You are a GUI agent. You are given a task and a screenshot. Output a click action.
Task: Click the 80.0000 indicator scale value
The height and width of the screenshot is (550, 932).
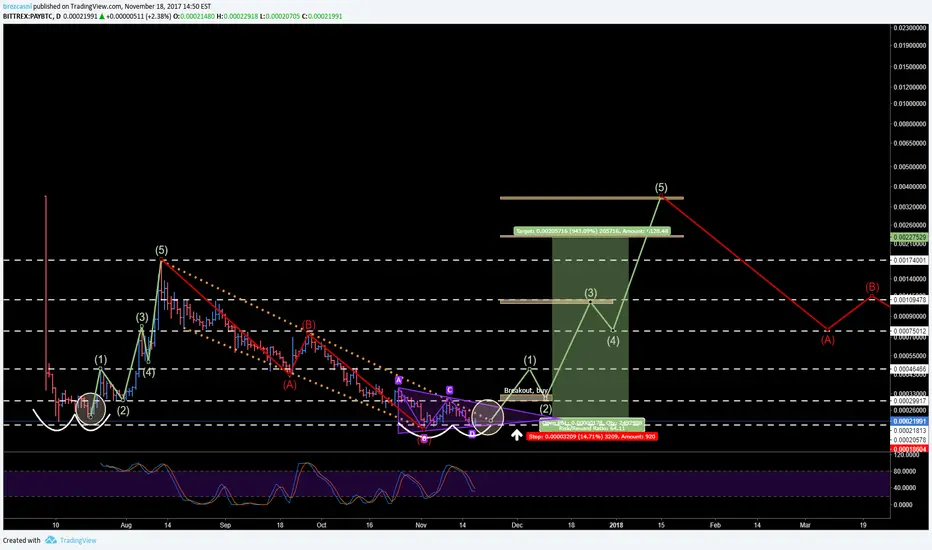click(906, 472)
